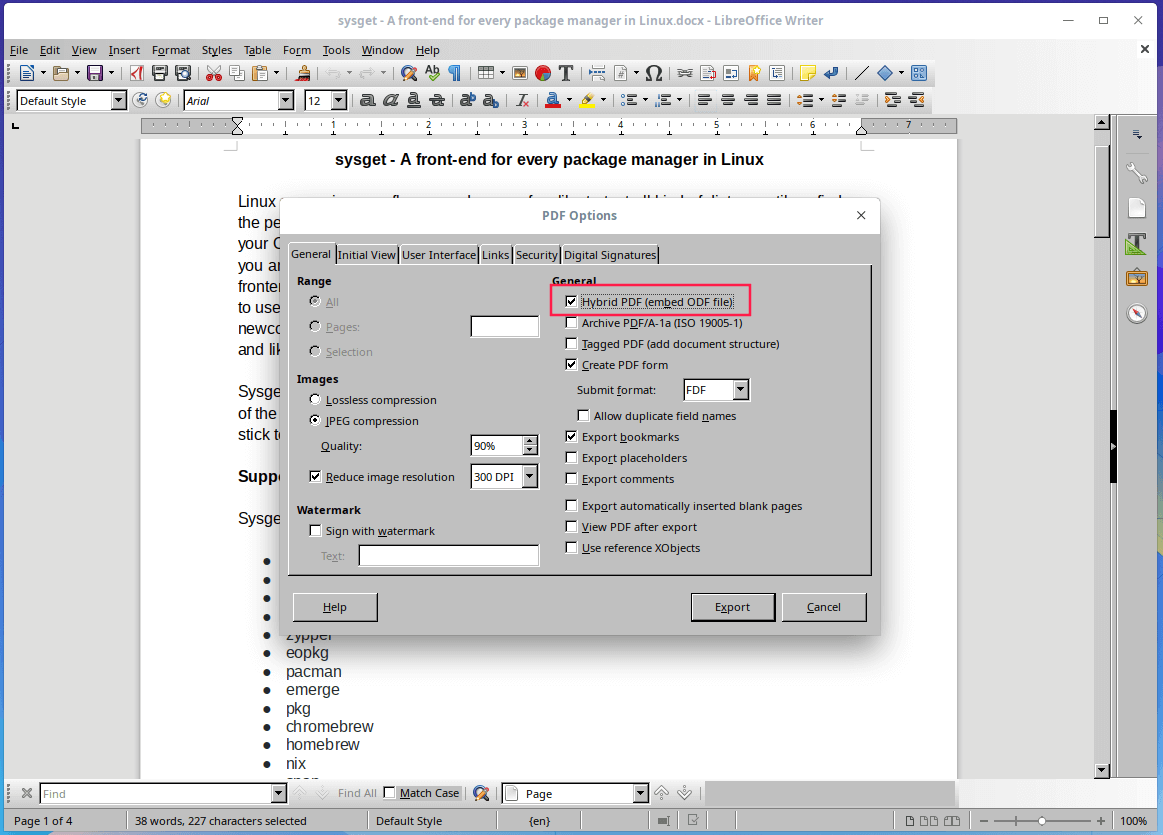
Task: Click the Underline formatting icon
Action: coord(414,100)
